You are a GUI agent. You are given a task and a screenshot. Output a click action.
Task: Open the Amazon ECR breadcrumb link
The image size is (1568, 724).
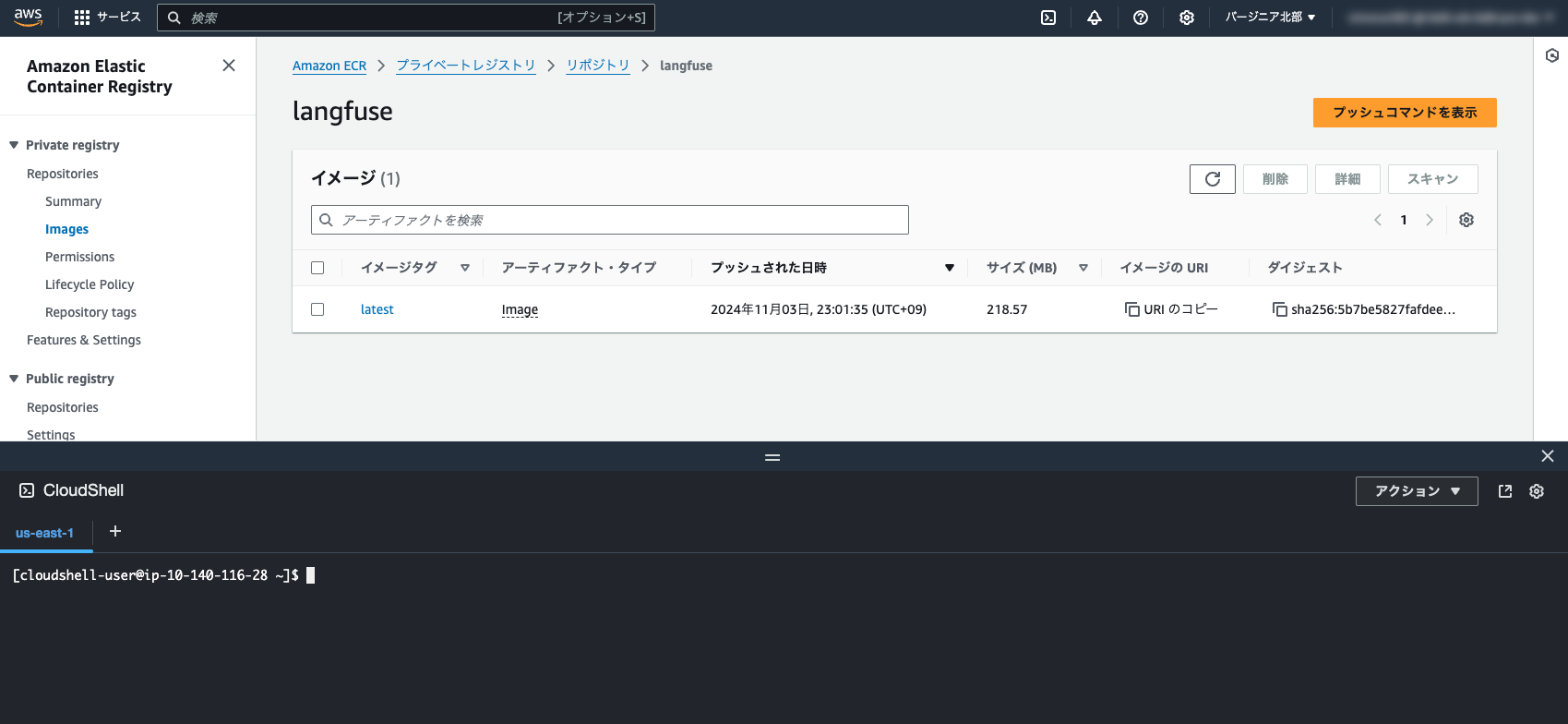pyautogui.click(x=329, y=66)
